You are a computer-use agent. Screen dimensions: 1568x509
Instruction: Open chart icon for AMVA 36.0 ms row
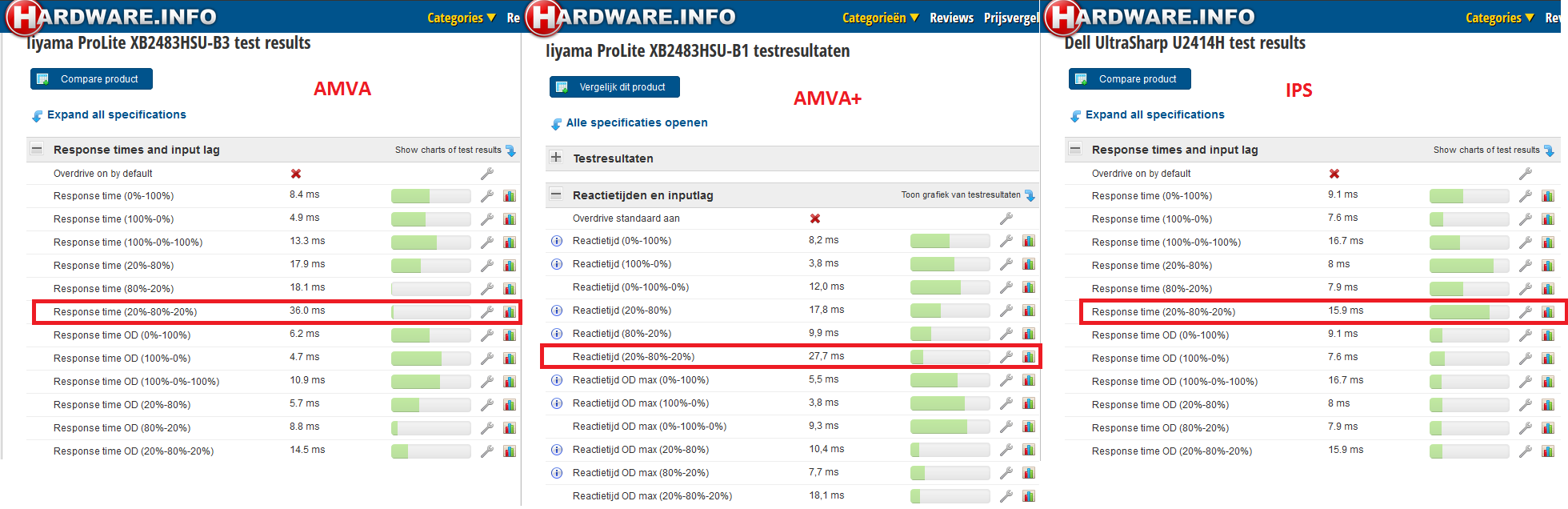(x=510, y=312)
